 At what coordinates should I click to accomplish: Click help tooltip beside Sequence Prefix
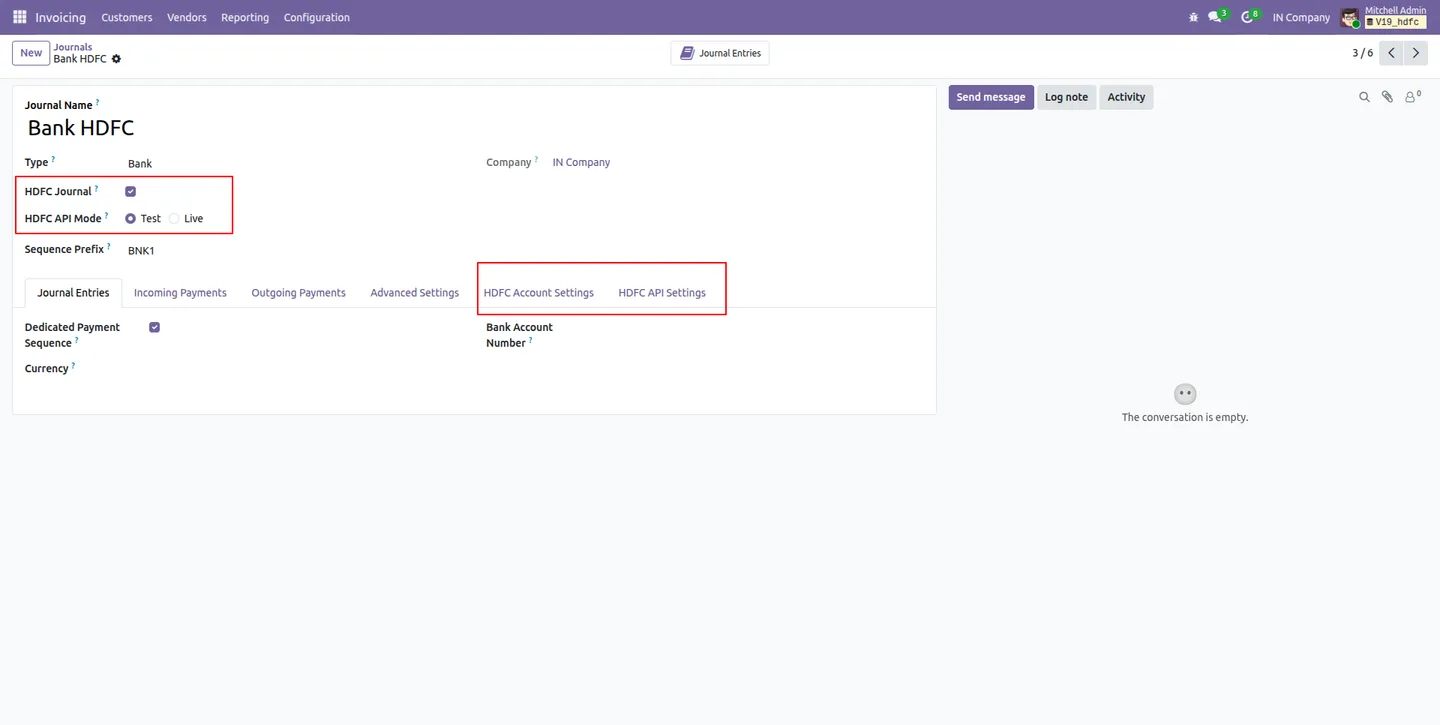(x=109, y=246)
